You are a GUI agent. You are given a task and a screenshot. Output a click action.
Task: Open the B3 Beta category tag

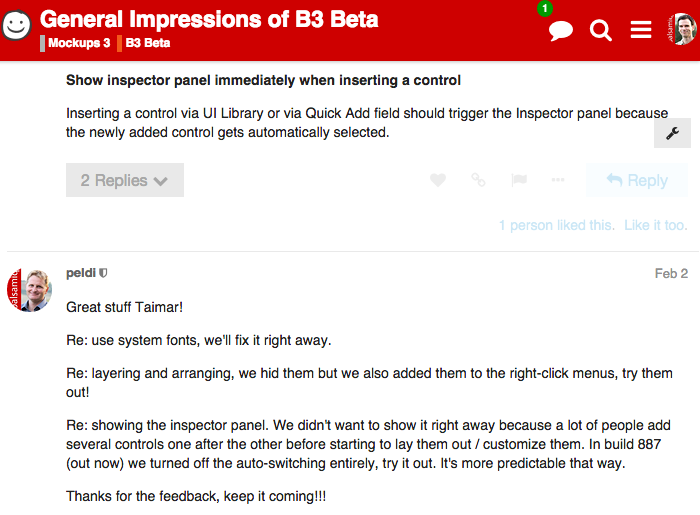pyautogui.click(x=147, y=44)
